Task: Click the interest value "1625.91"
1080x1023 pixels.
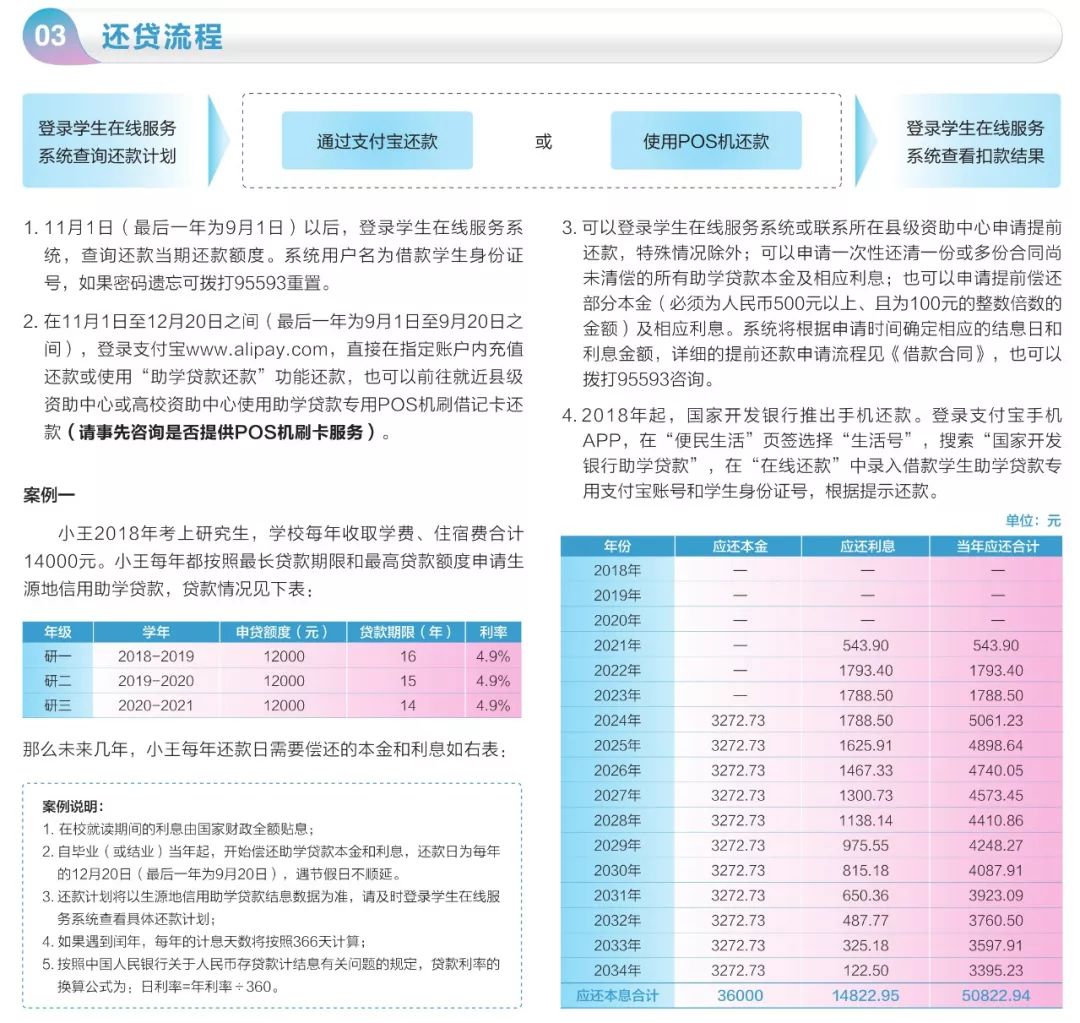Action: (866, 745)
